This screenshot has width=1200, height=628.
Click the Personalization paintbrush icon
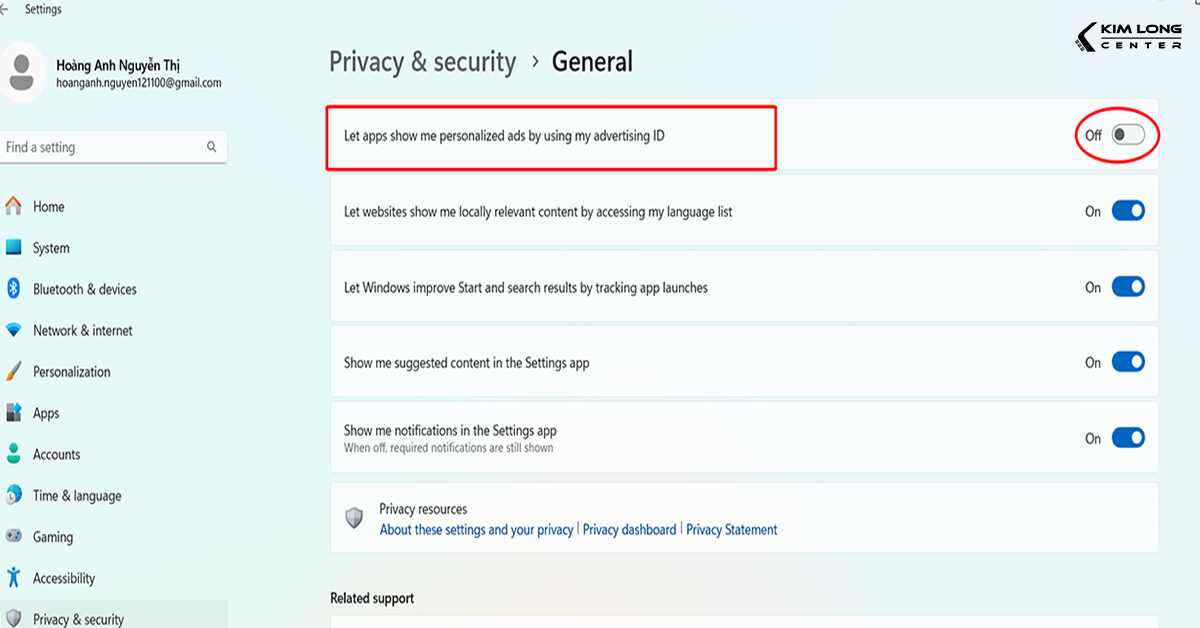13,371
